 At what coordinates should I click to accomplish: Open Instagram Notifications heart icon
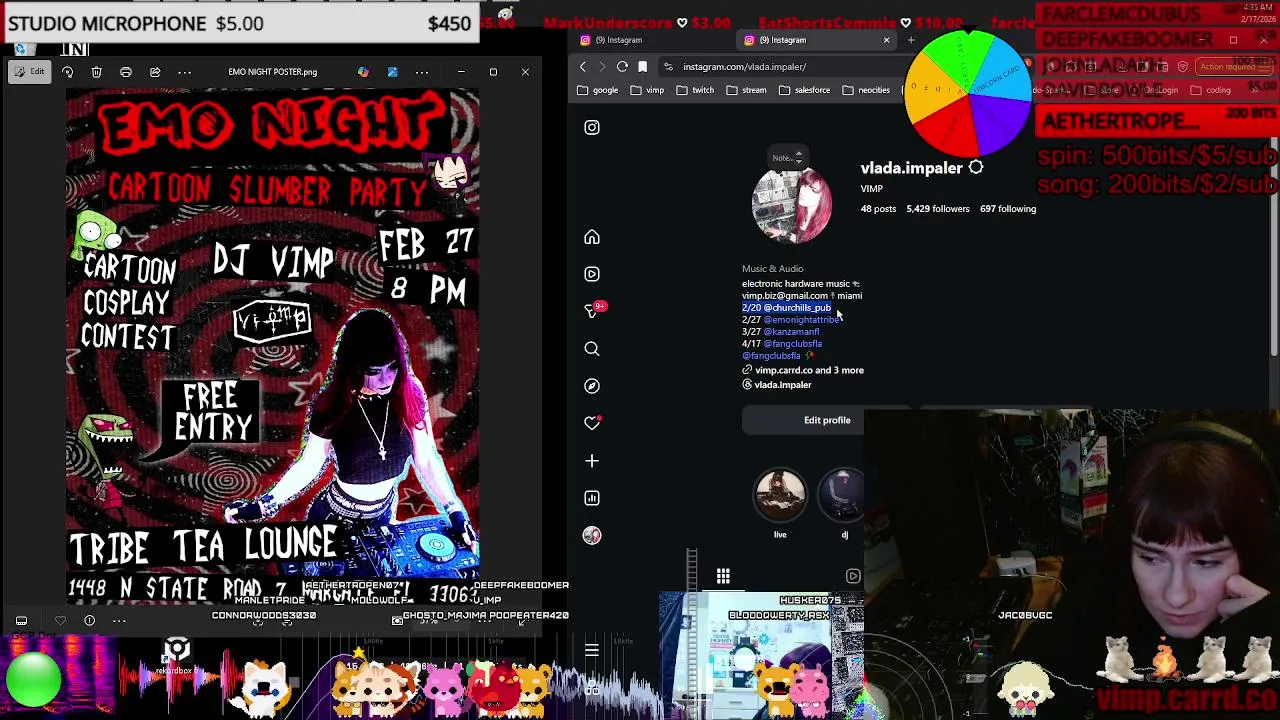click(592, 423)
